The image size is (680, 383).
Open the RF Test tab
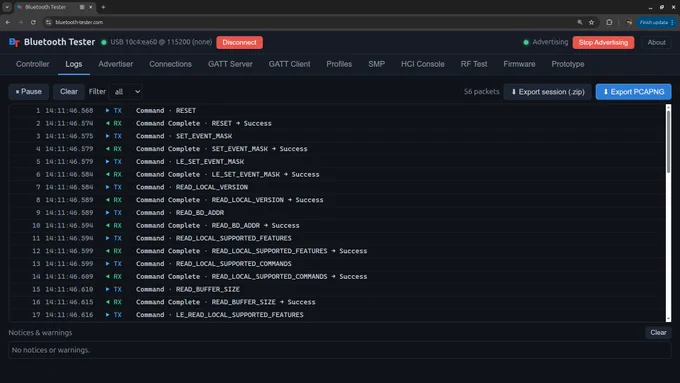[474, 64]
